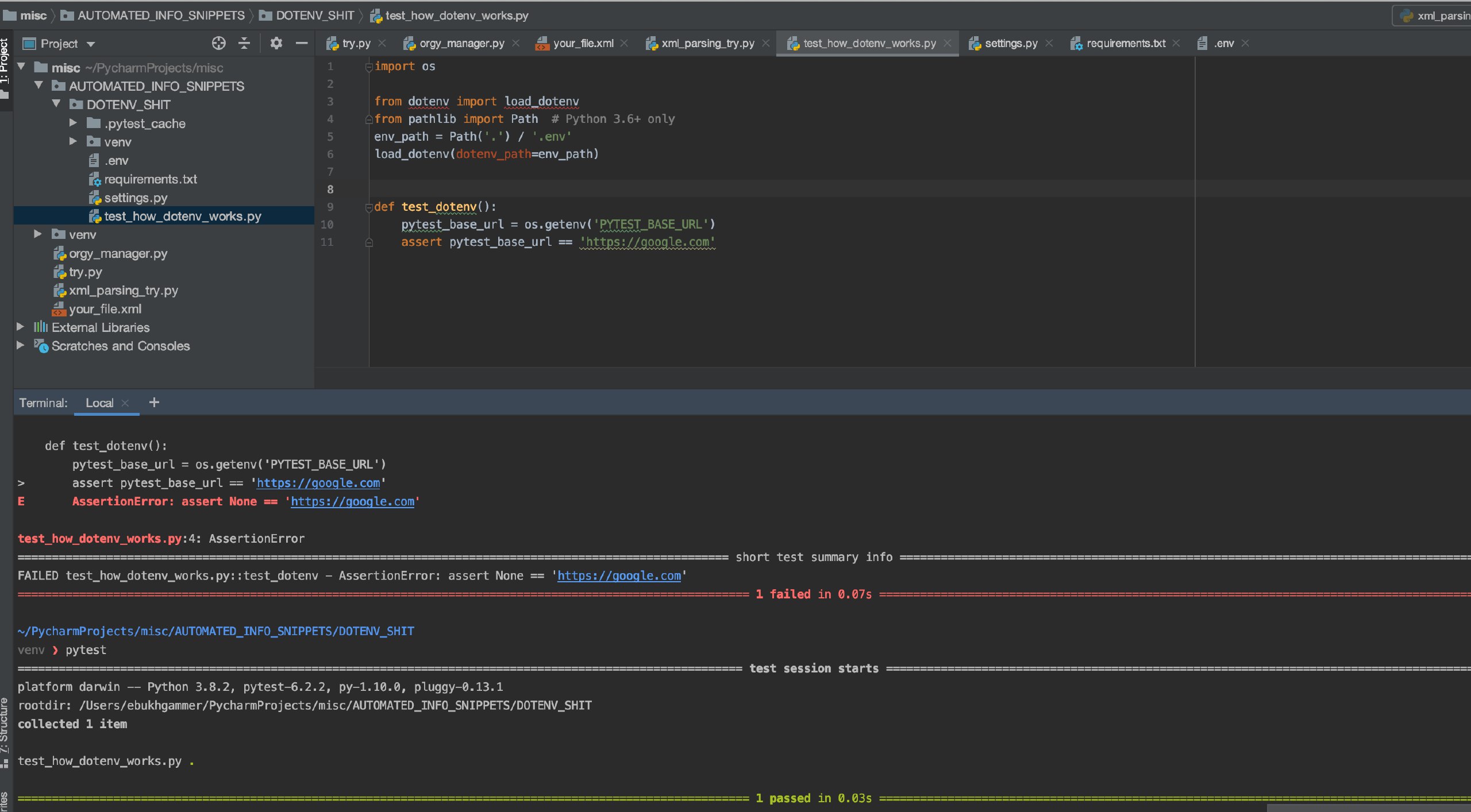Switch to the settings.py editor tab
Screen dimensions: 1471x812
point(1010,43)
